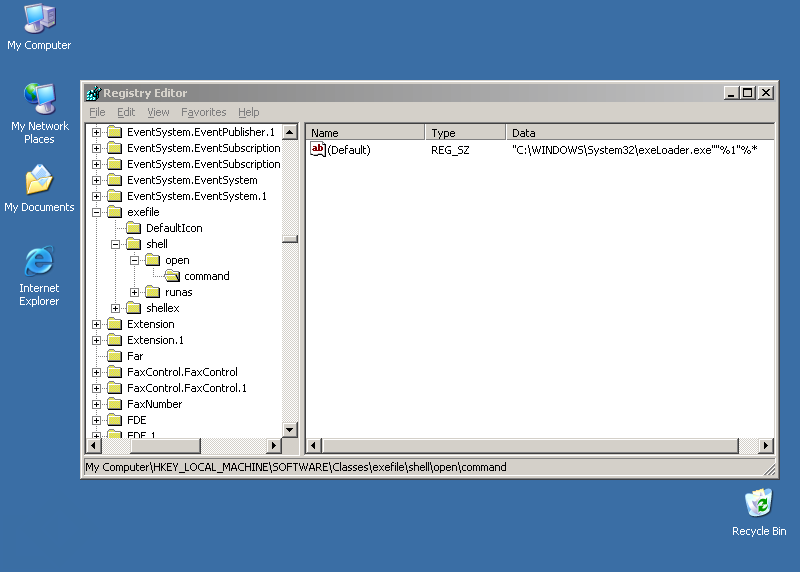Screen dimensions: 800x572
Task: Select the (Default) value name
Action: pyautogui.click(x=349, y=150)
